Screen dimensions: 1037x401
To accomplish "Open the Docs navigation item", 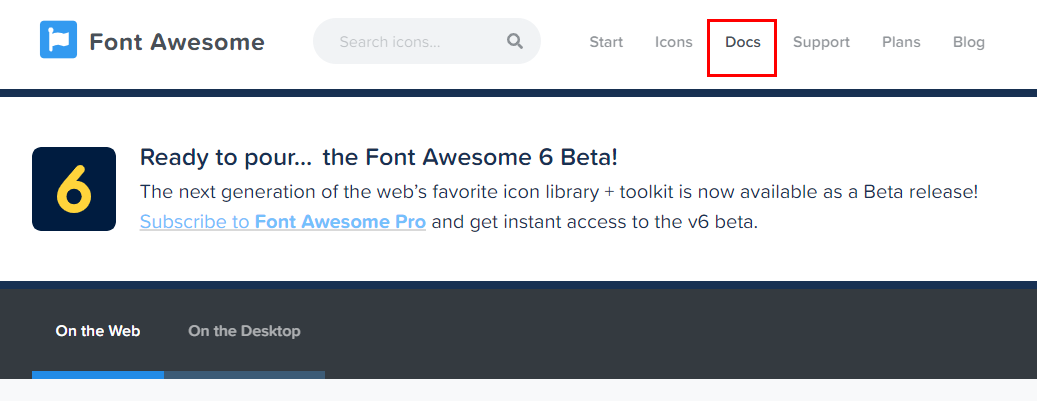I will (743, 42).
